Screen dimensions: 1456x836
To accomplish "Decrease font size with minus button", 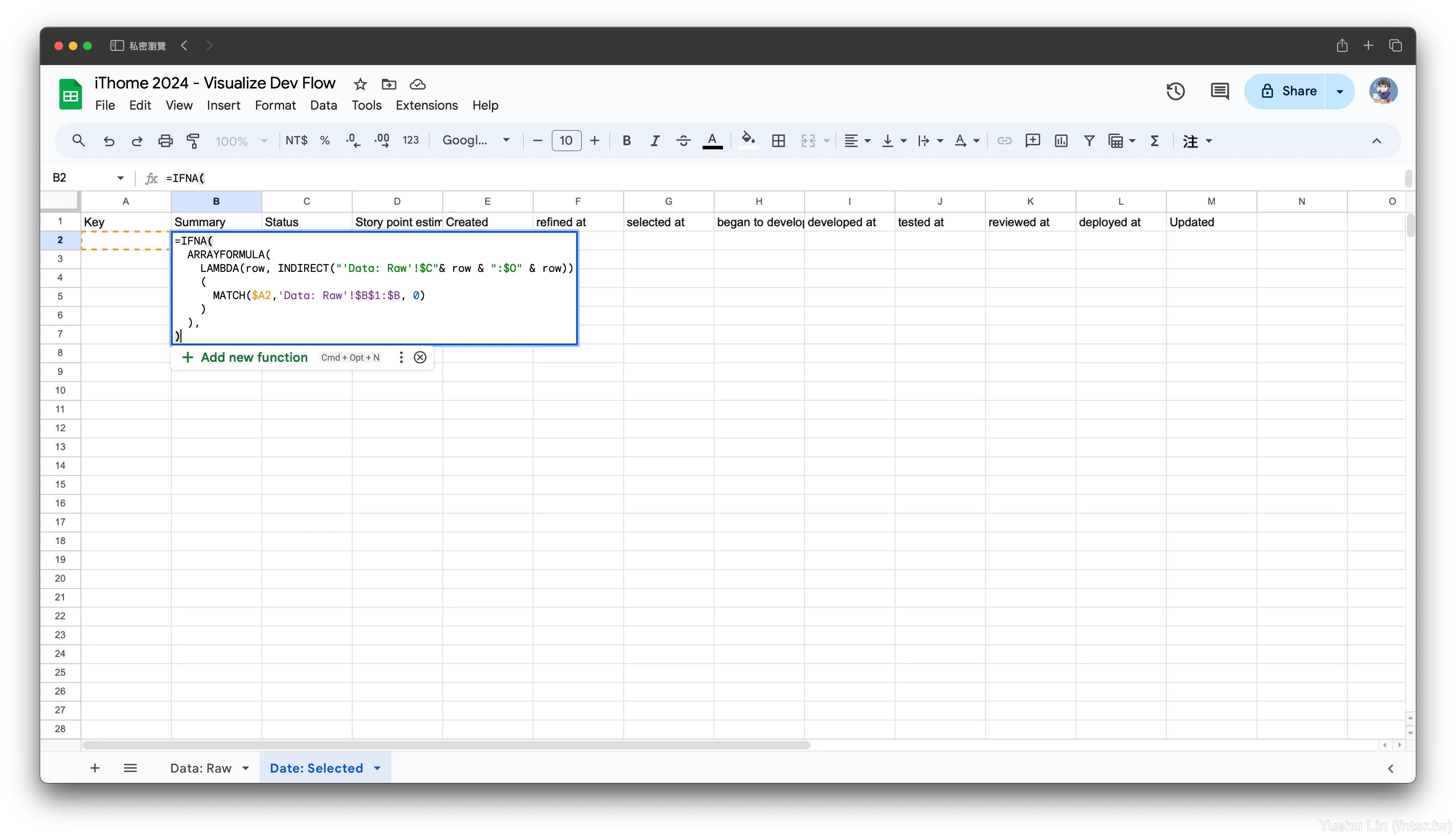I will (537, 141).
